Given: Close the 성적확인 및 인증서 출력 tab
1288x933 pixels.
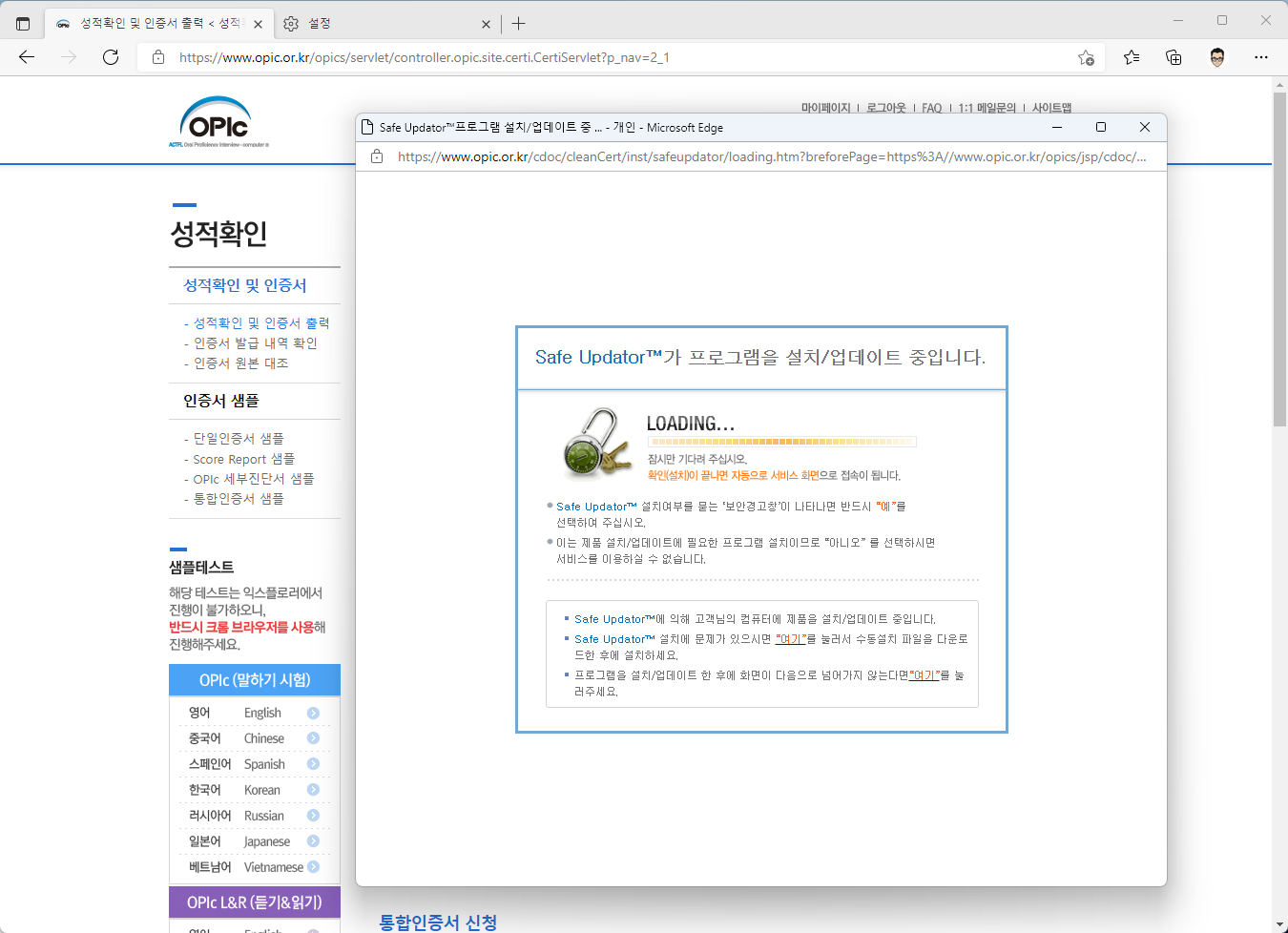Looking at the screenshot, I should (258, 24).
